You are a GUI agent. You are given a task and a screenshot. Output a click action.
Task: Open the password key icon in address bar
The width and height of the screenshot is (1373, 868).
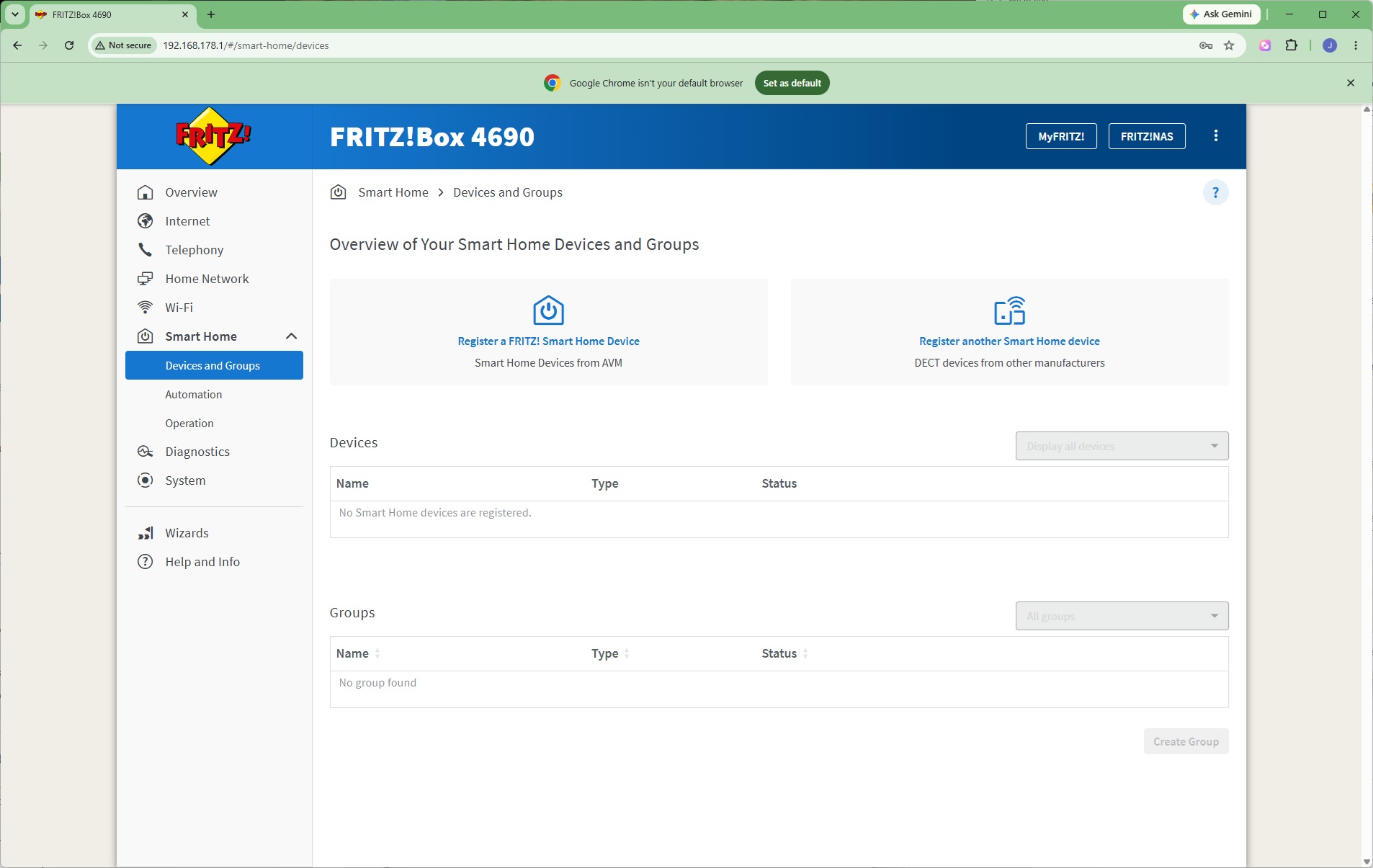[1206, 45]
